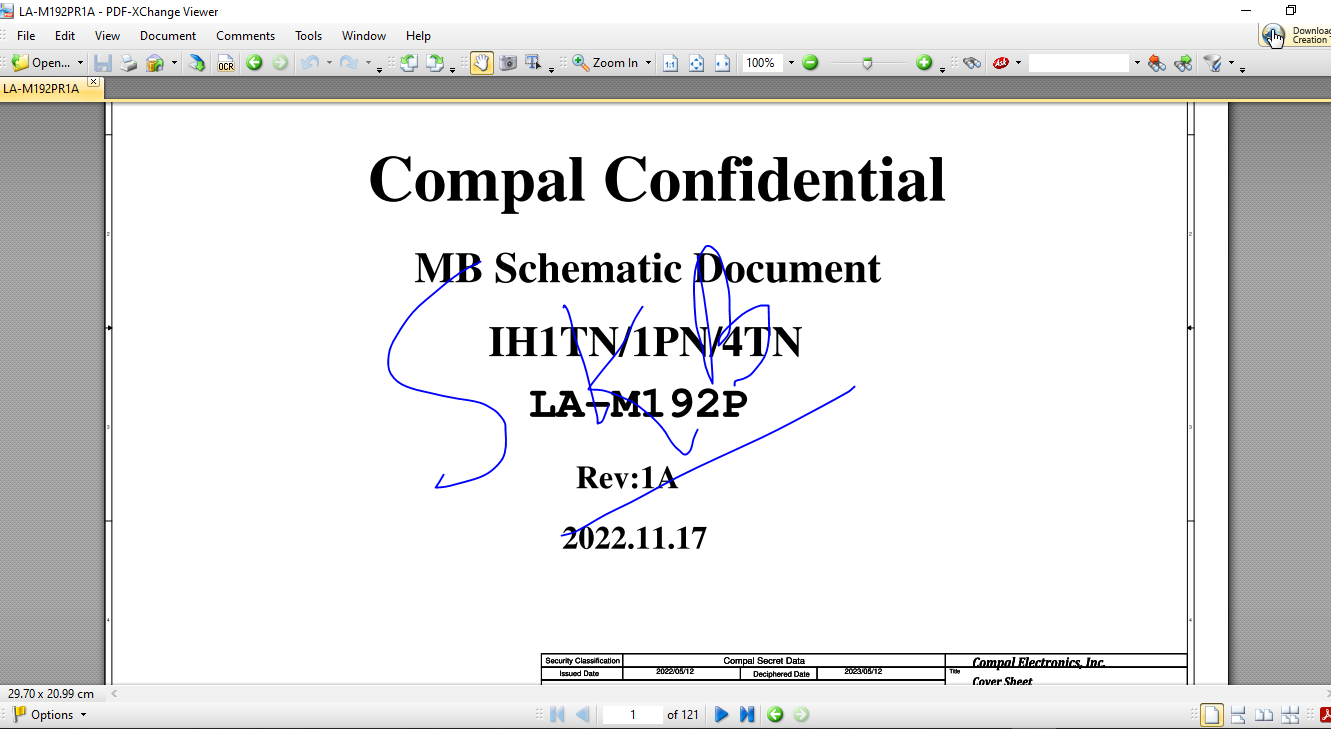Jump to the last page
The width and height of the screenshot is (1331, 729).
(747, 715)
